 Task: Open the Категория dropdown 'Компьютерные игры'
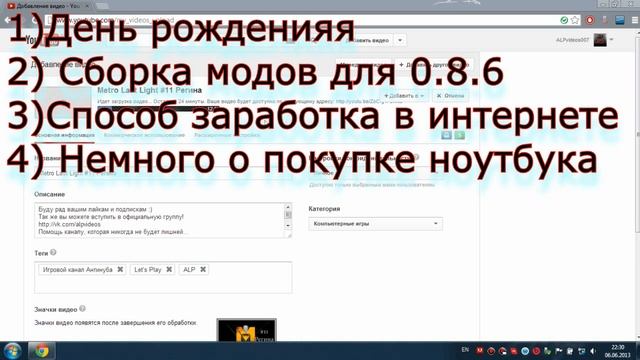click(x=376, y=224)
